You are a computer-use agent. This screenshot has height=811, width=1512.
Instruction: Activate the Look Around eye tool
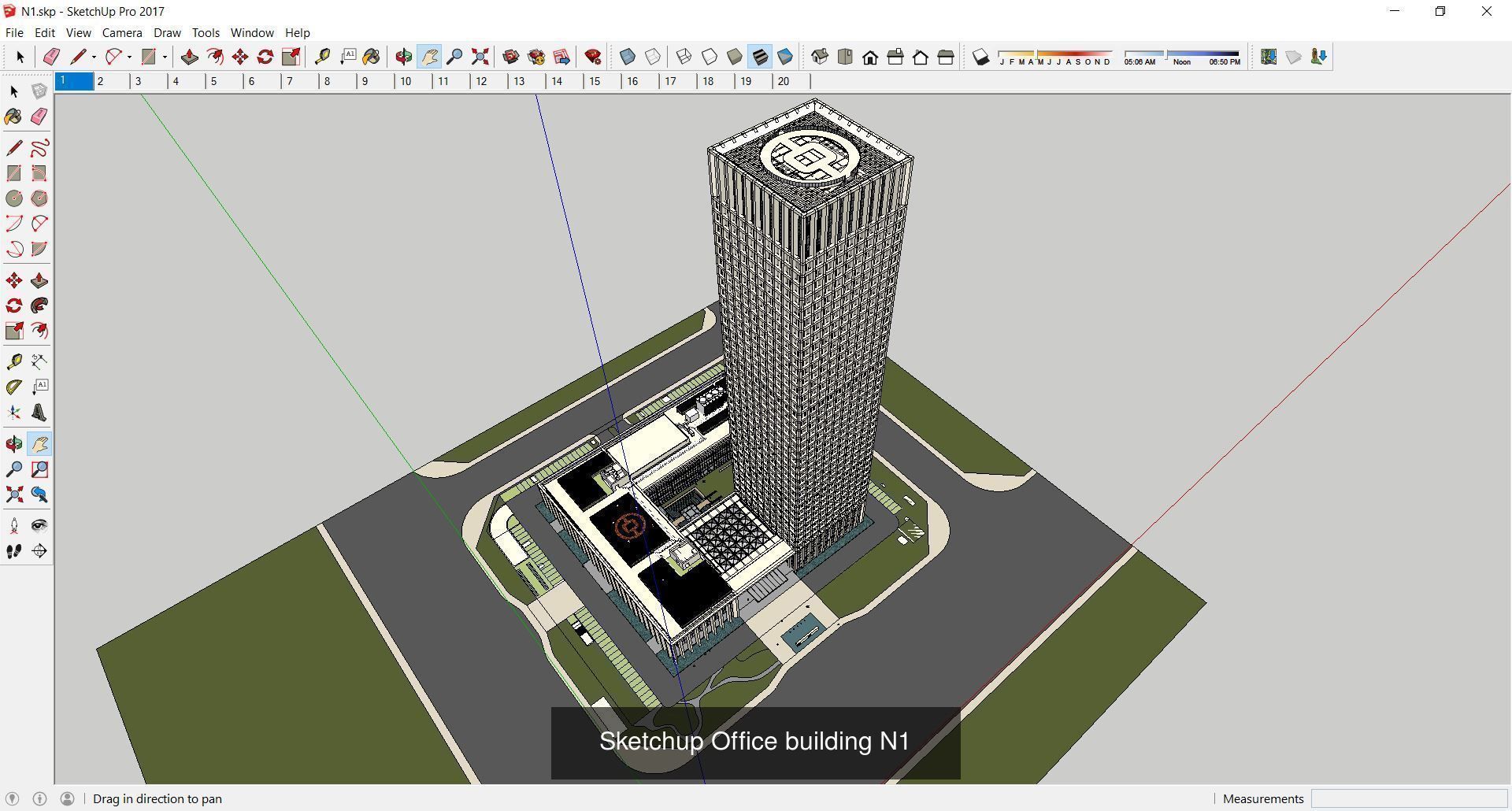tap(39, 526)
